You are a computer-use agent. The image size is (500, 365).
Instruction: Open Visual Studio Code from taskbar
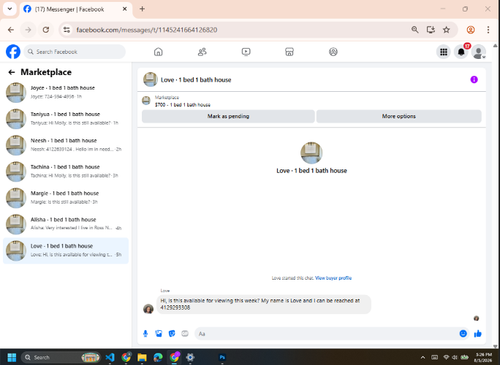110,357
